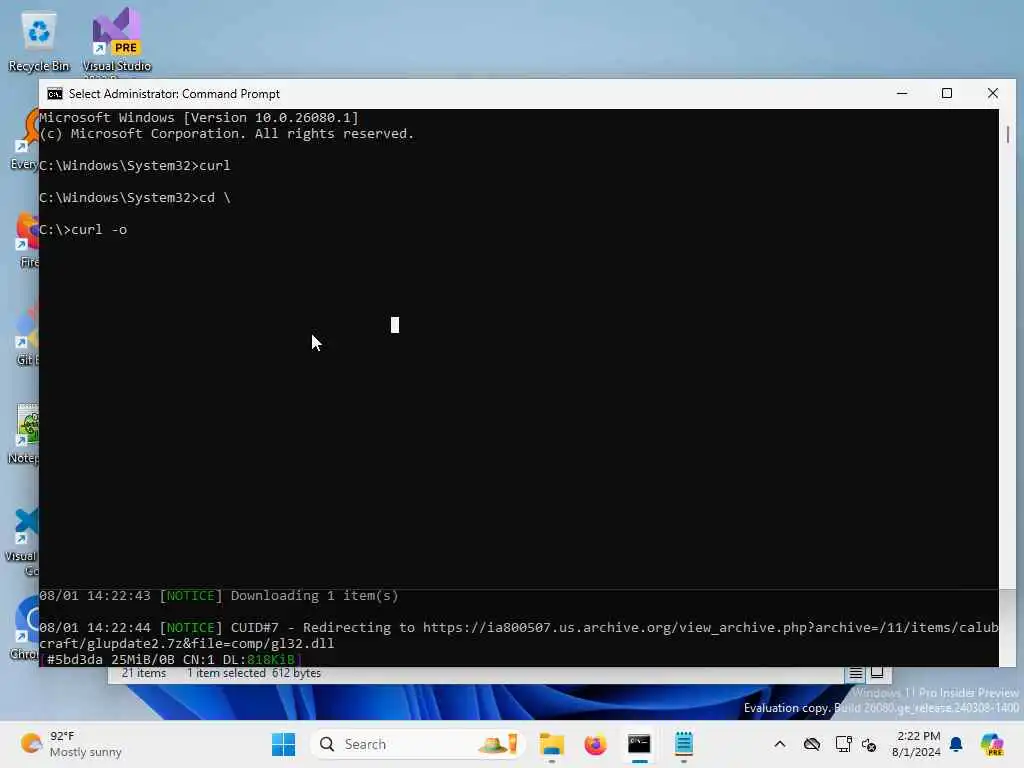Open the Visual Studio Code desktop shortcut
Viewport: 1024px width, 768px height.
pos(24,541)
